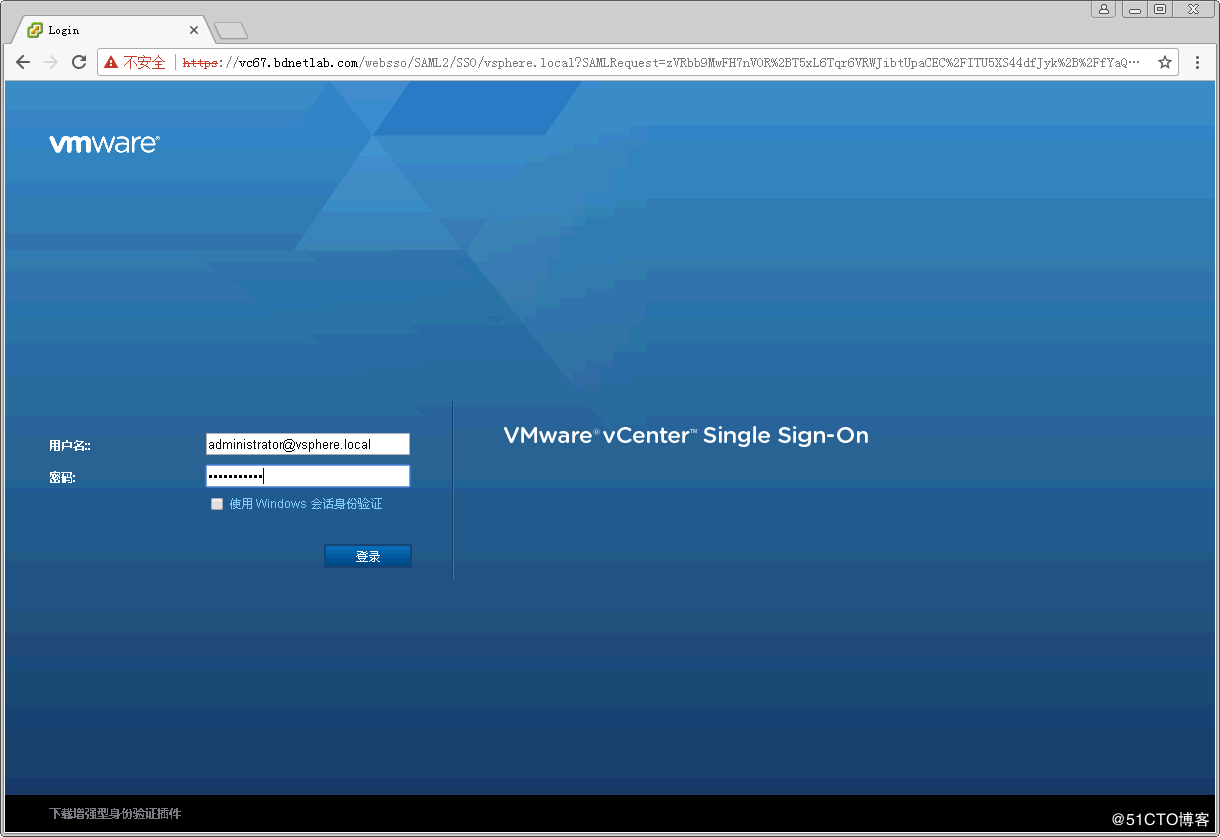Close the Login tab

point(194,30)
